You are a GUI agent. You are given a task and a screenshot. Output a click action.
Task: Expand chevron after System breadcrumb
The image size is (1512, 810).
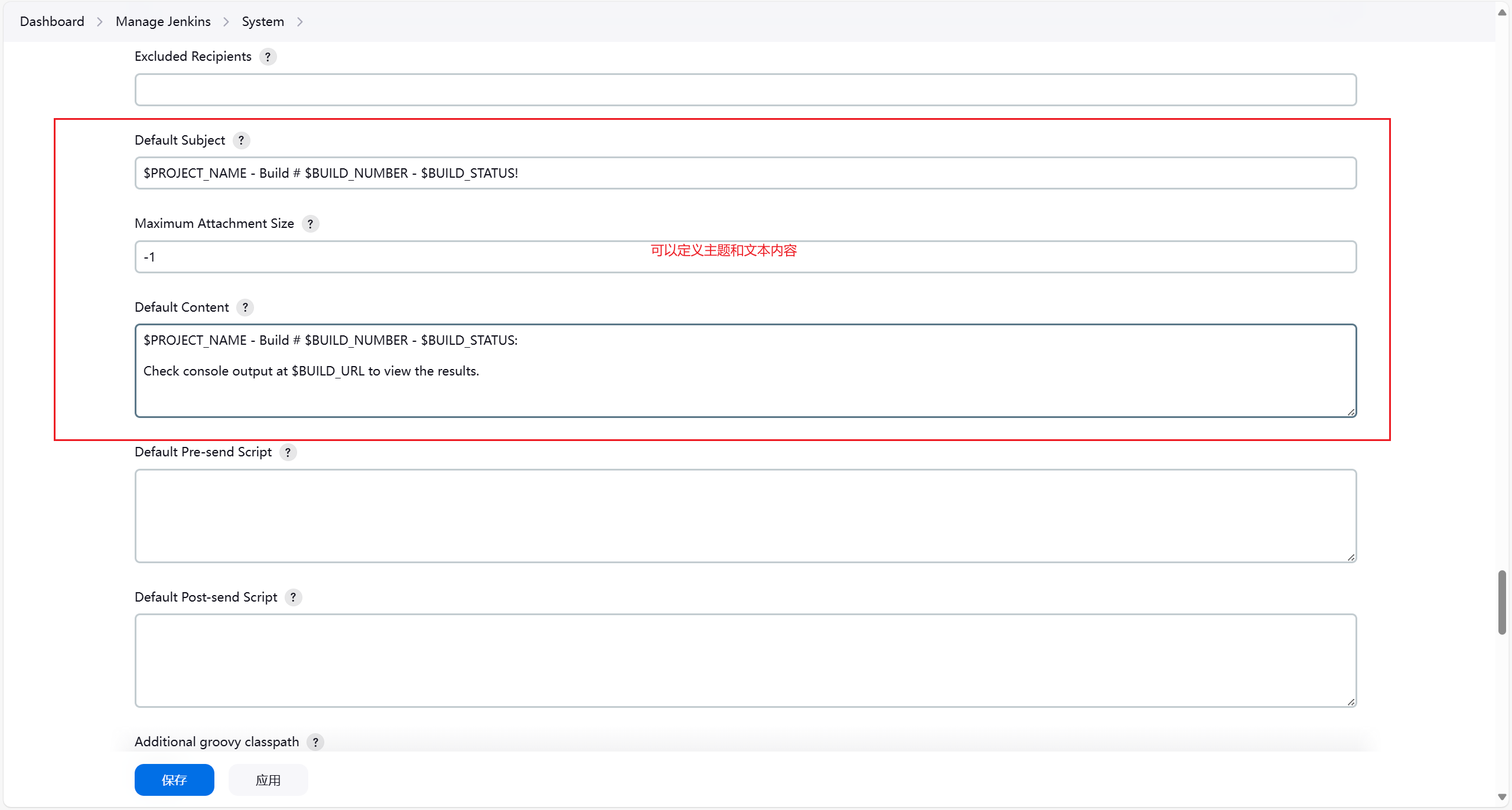(x=300, y=22)
